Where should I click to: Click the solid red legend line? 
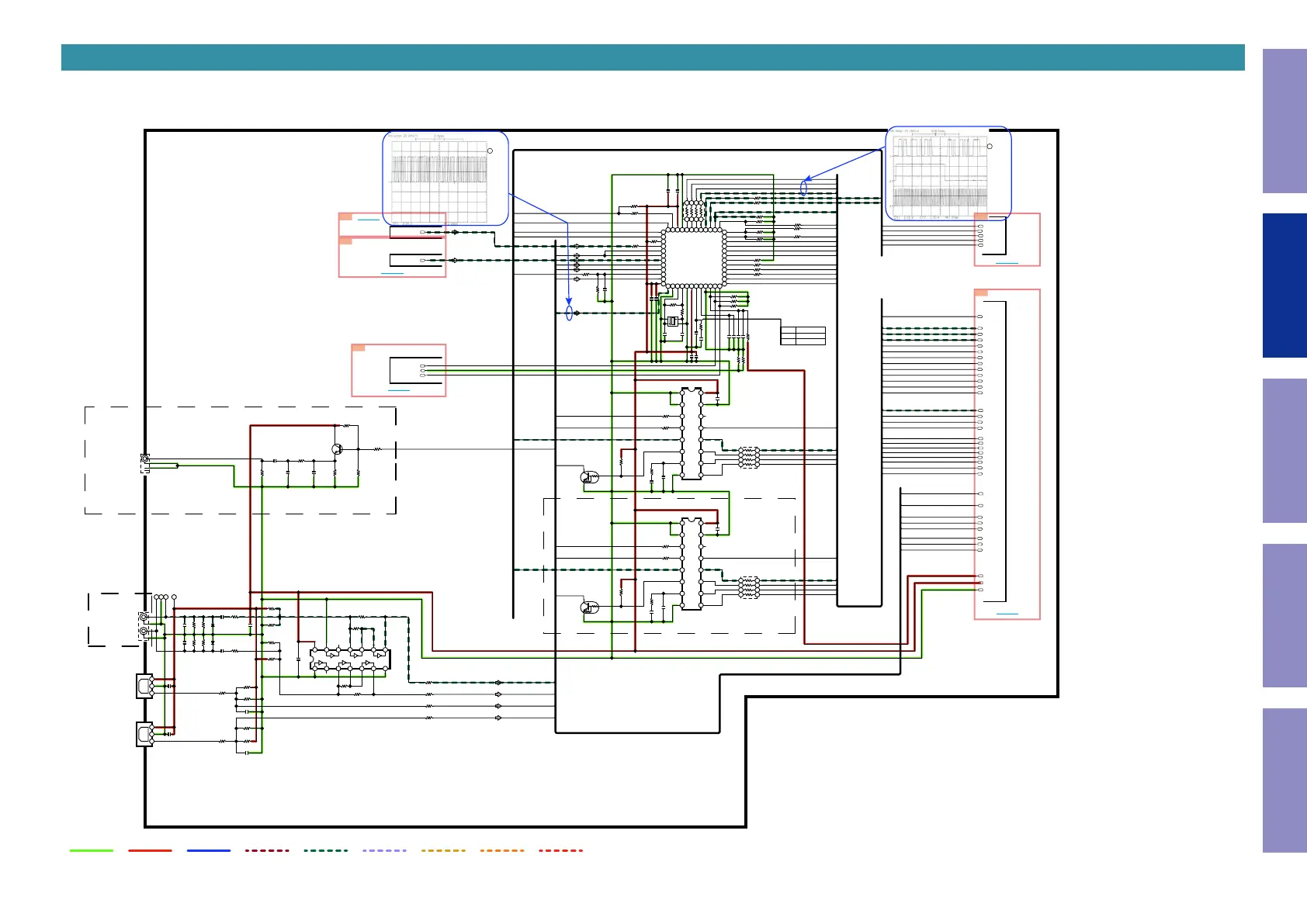tap(150, 850)
